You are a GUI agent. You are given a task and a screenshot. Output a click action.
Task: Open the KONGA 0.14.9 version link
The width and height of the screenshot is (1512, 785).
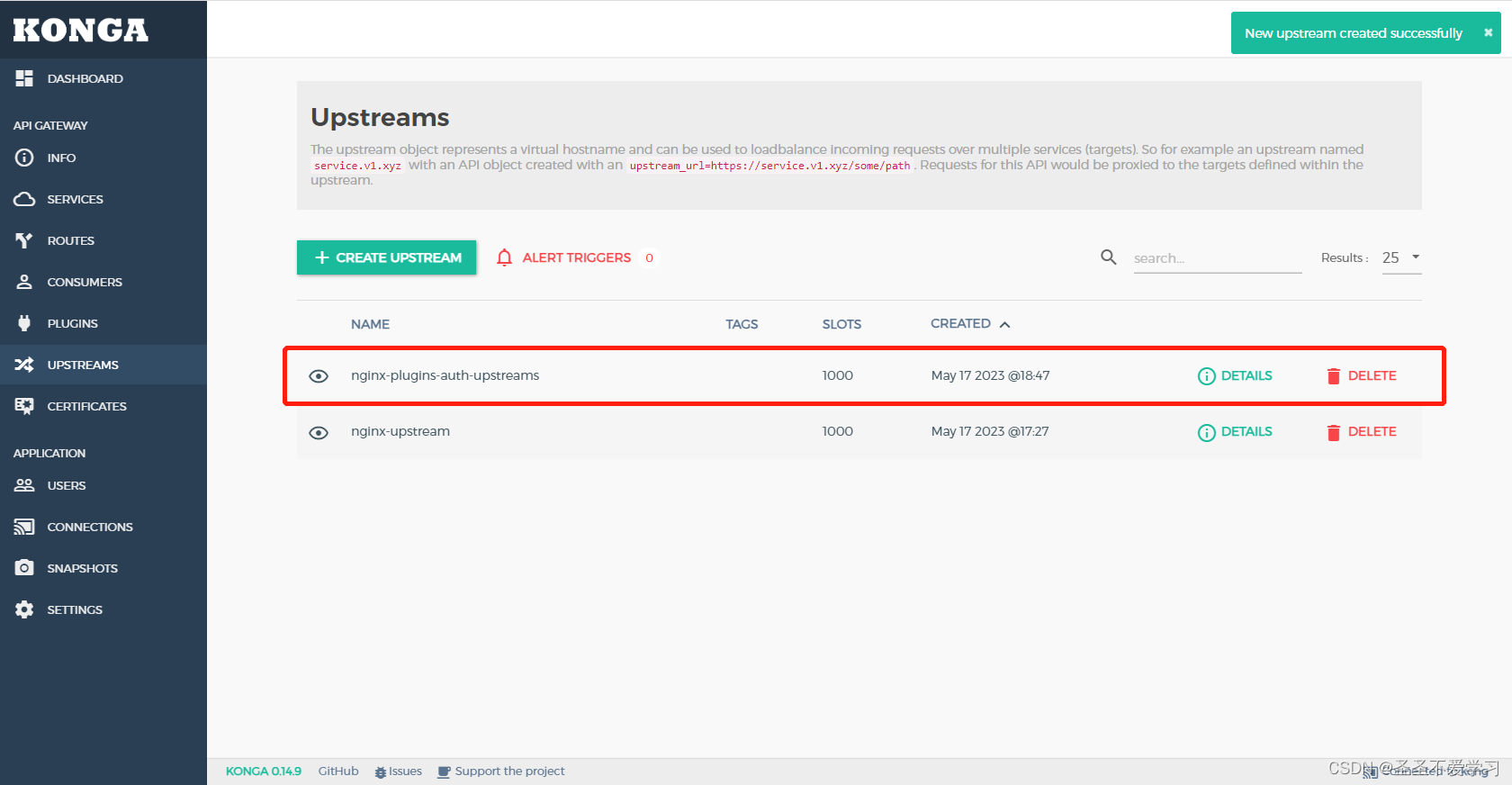[264, 771]
